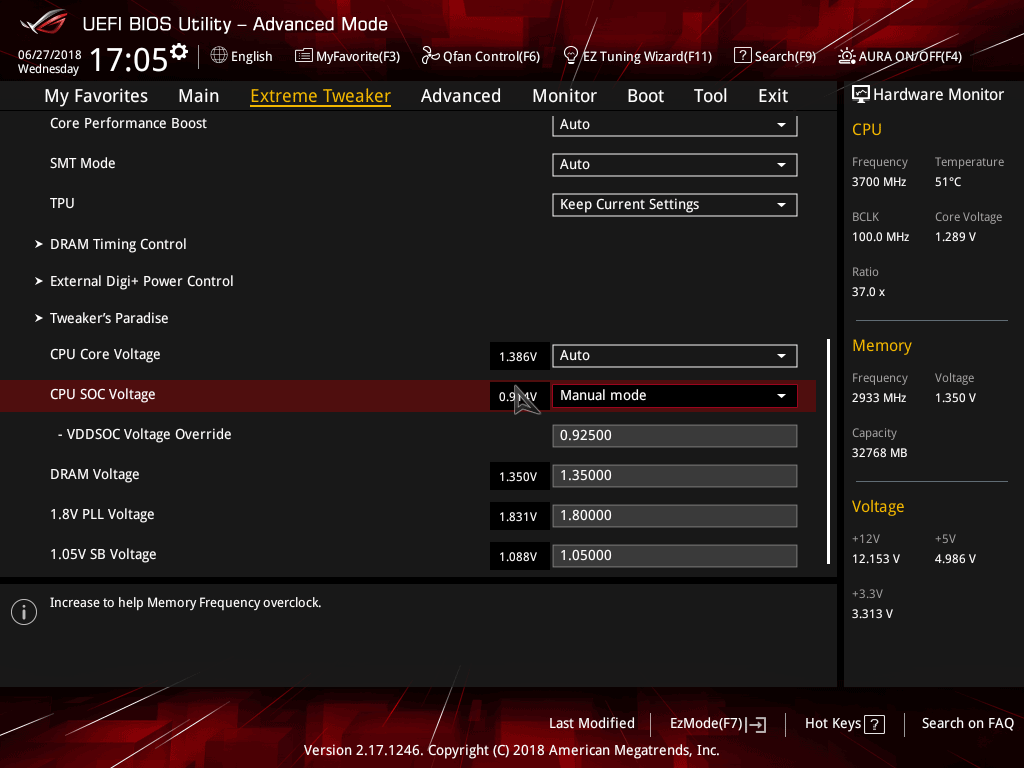
Task: Open the MyFavorite list icon
Action: (x=304, y=56)
